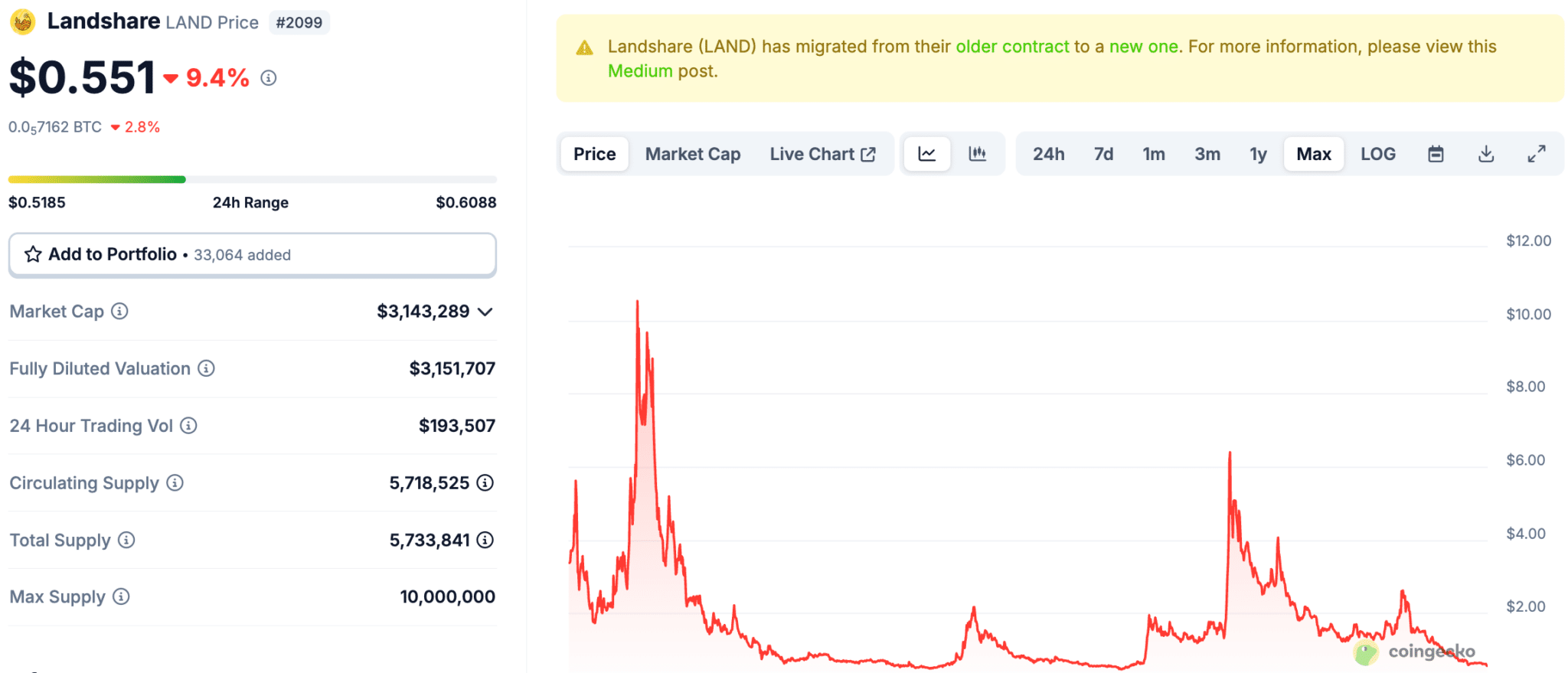Image resolution: width=1568 pixels, height=673 pixels.
Task: Set chart range to 3m
Action: point(1207,154)
